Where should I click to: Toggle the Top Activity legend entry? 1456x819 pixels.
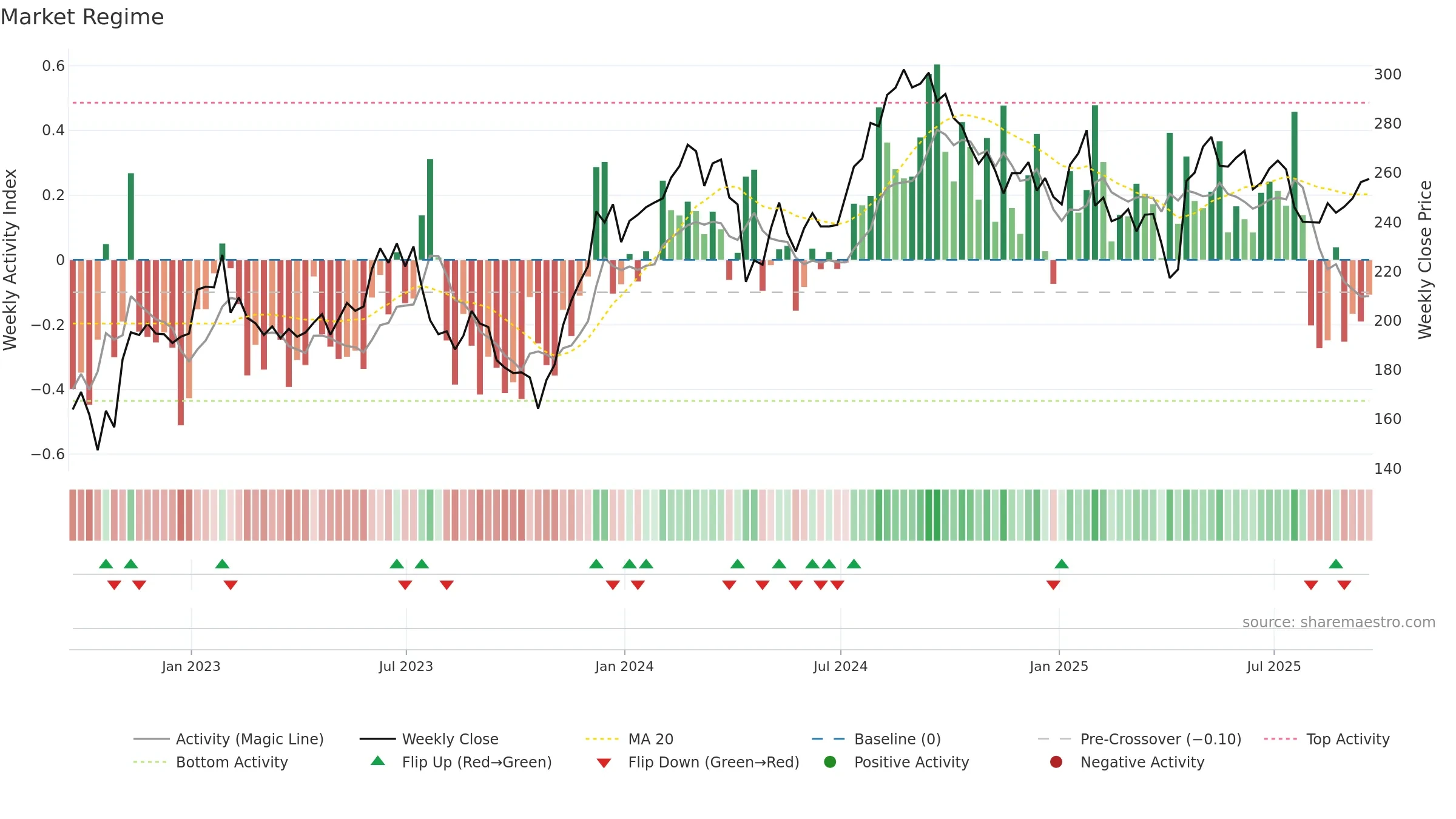tap(1327, 739)
